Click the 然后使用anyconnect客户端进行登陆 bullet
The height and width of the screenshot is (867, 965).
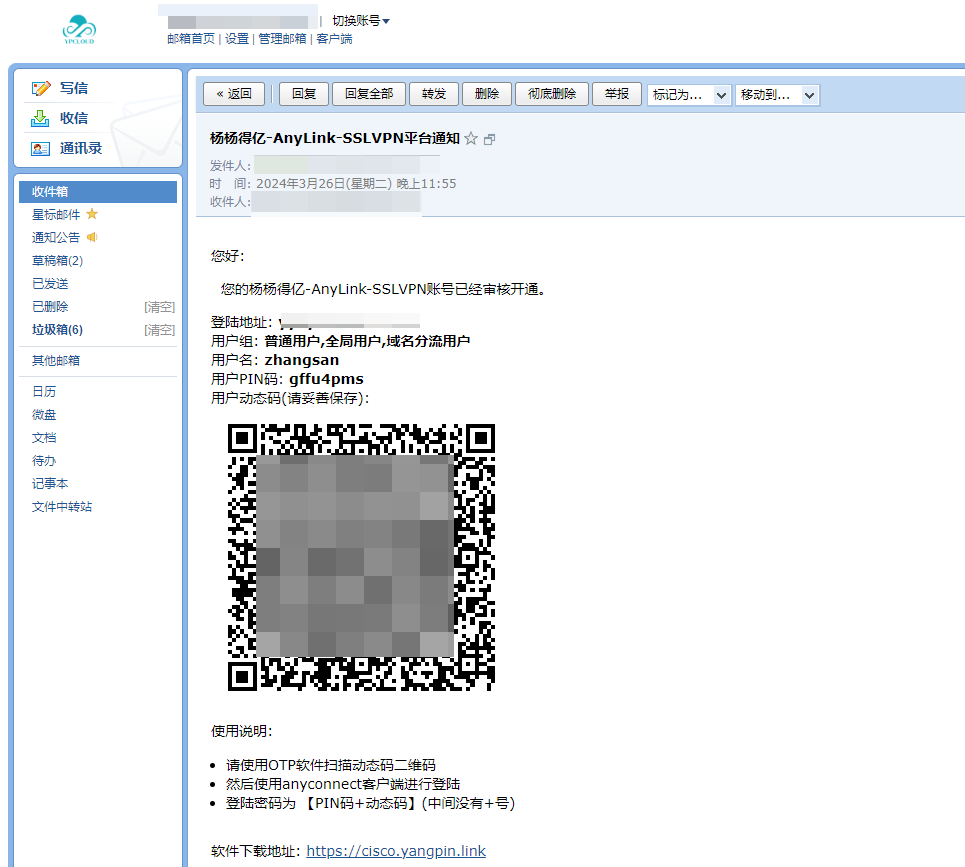click(x=343, y=784)
